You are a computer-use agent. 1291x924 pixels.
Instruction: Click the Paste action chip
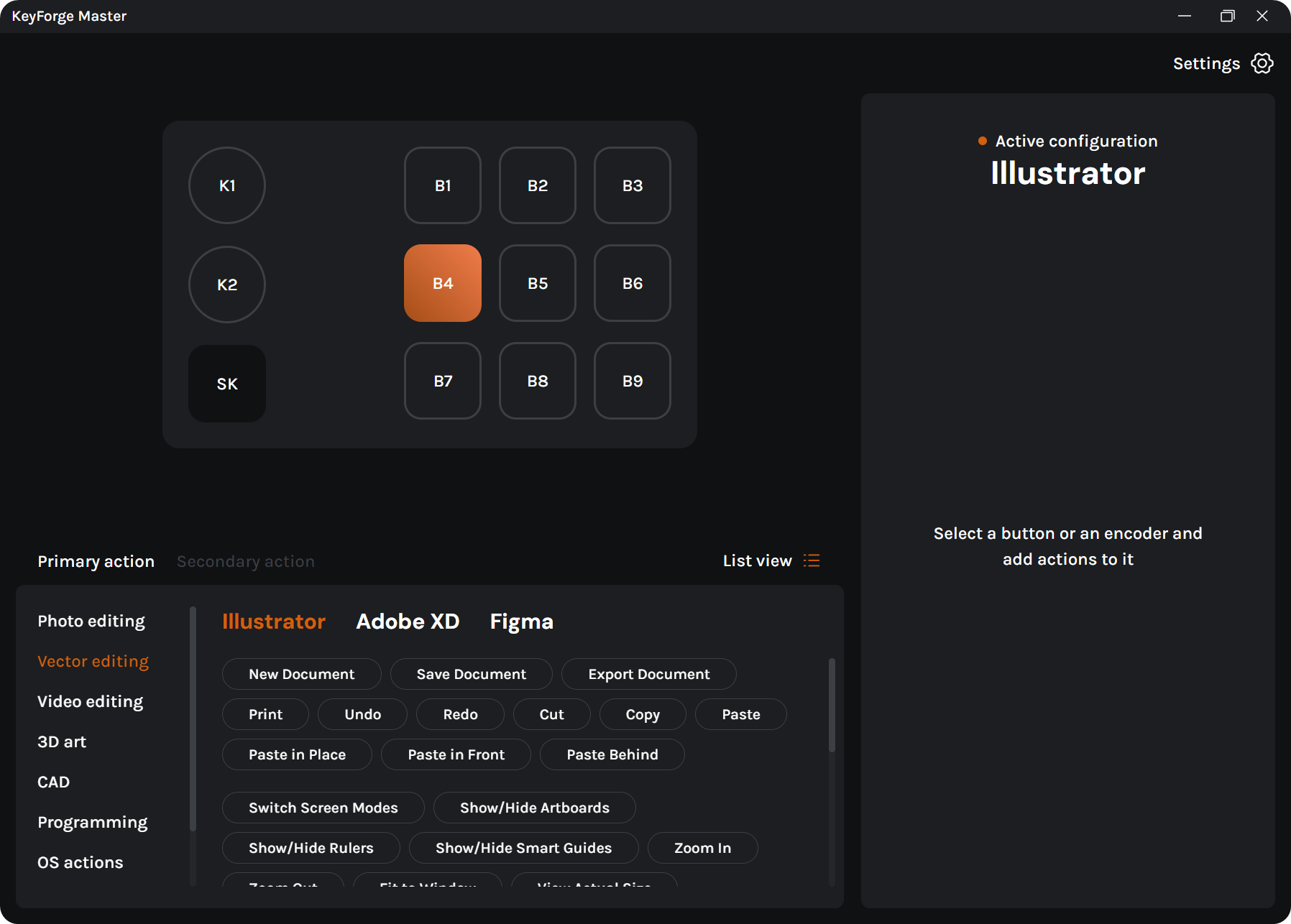pos(741,714)
